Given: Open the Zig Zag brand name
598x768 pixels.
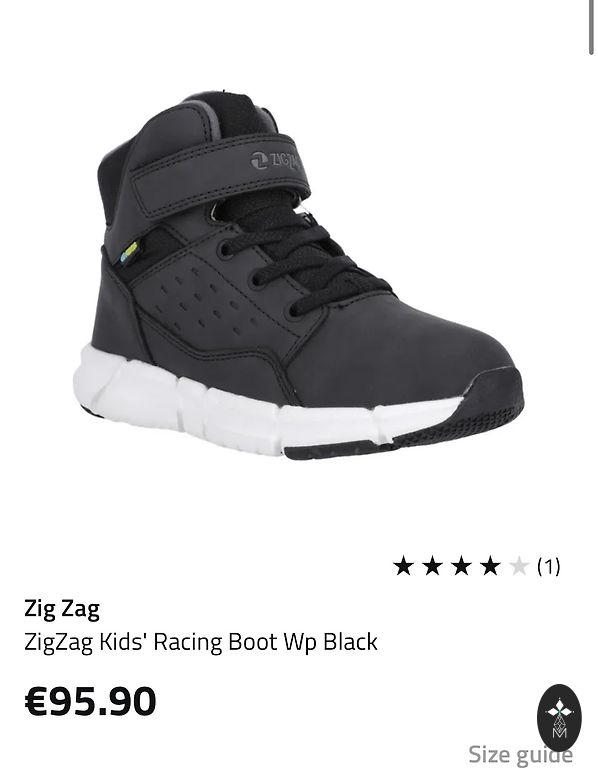Looking at the screenshot, I should click(x=62, y=609).
